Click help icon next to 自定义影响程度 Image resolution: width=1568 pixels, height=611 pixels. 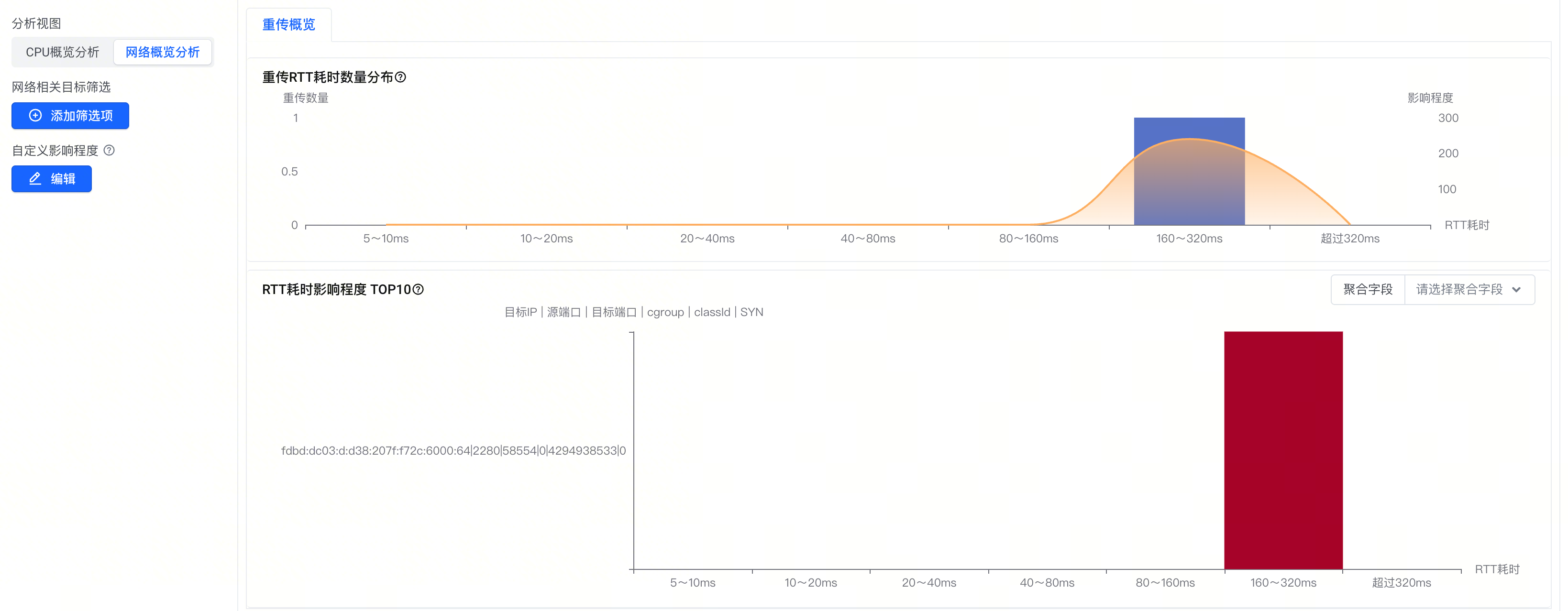coord(109,150)
